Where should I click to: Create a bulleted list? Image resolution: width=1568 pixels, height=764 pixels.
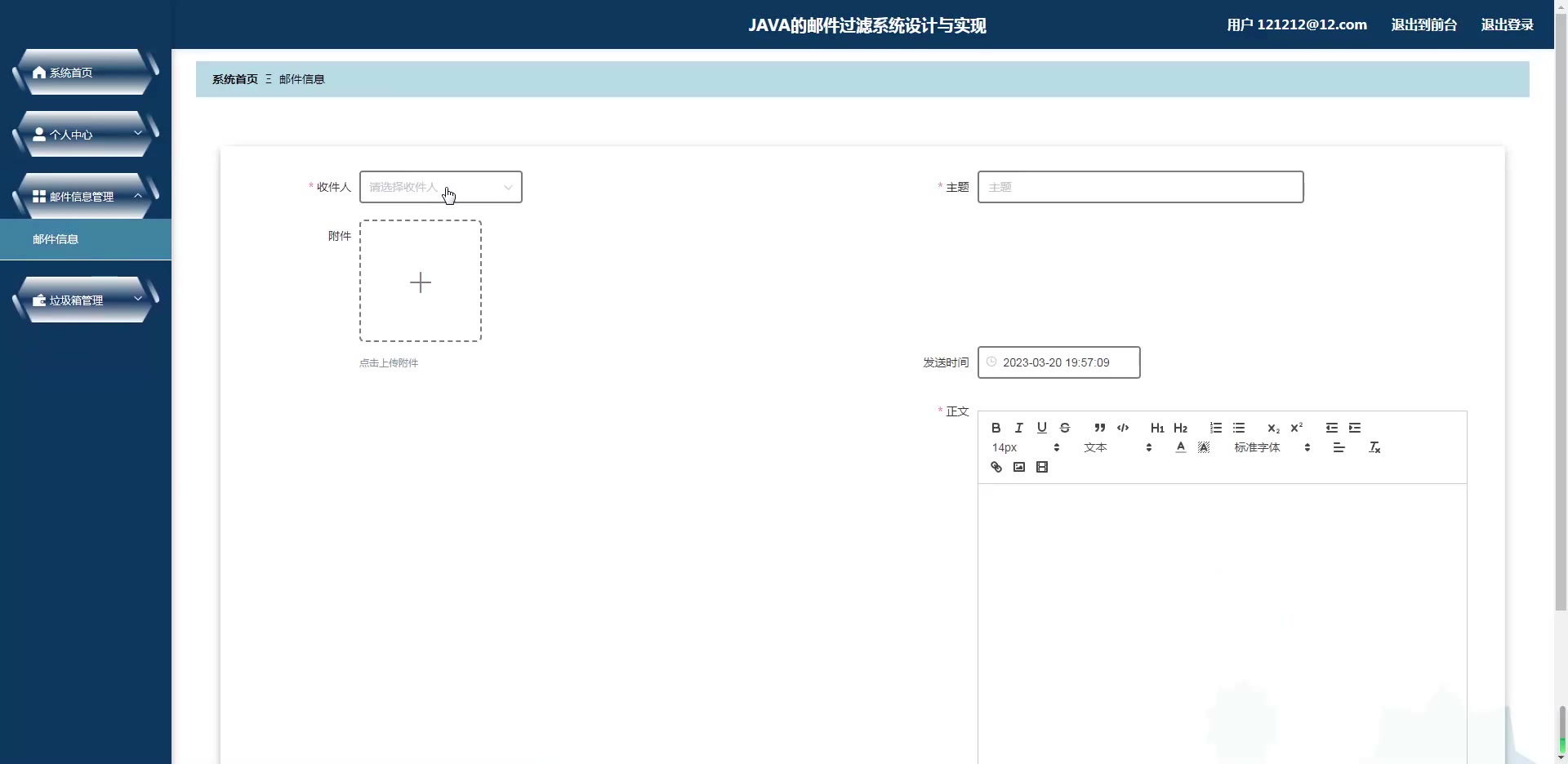click(1239, 428)
